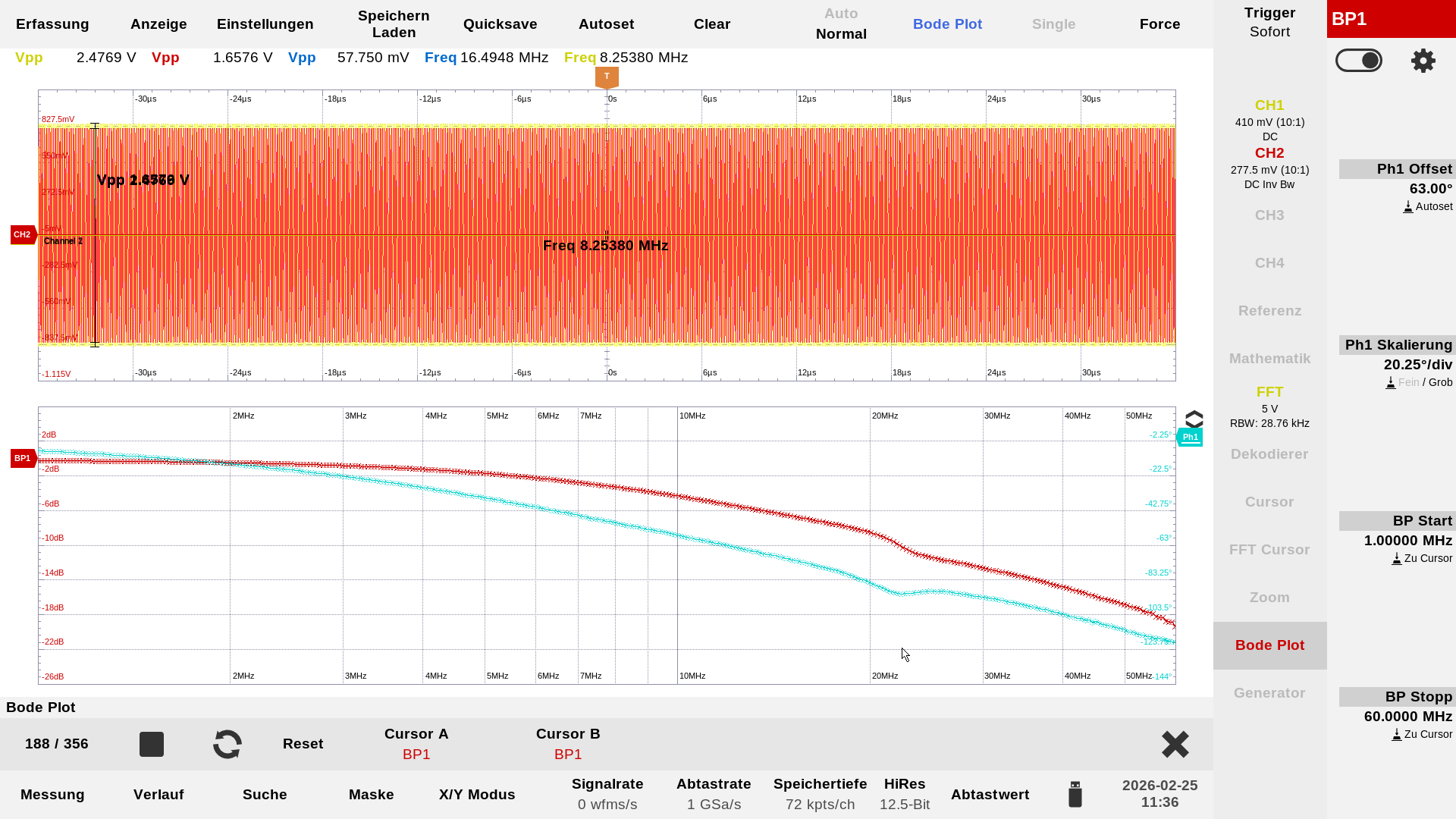
Task: Open Cursor B BP1 selector
Action: pos(568,744)
